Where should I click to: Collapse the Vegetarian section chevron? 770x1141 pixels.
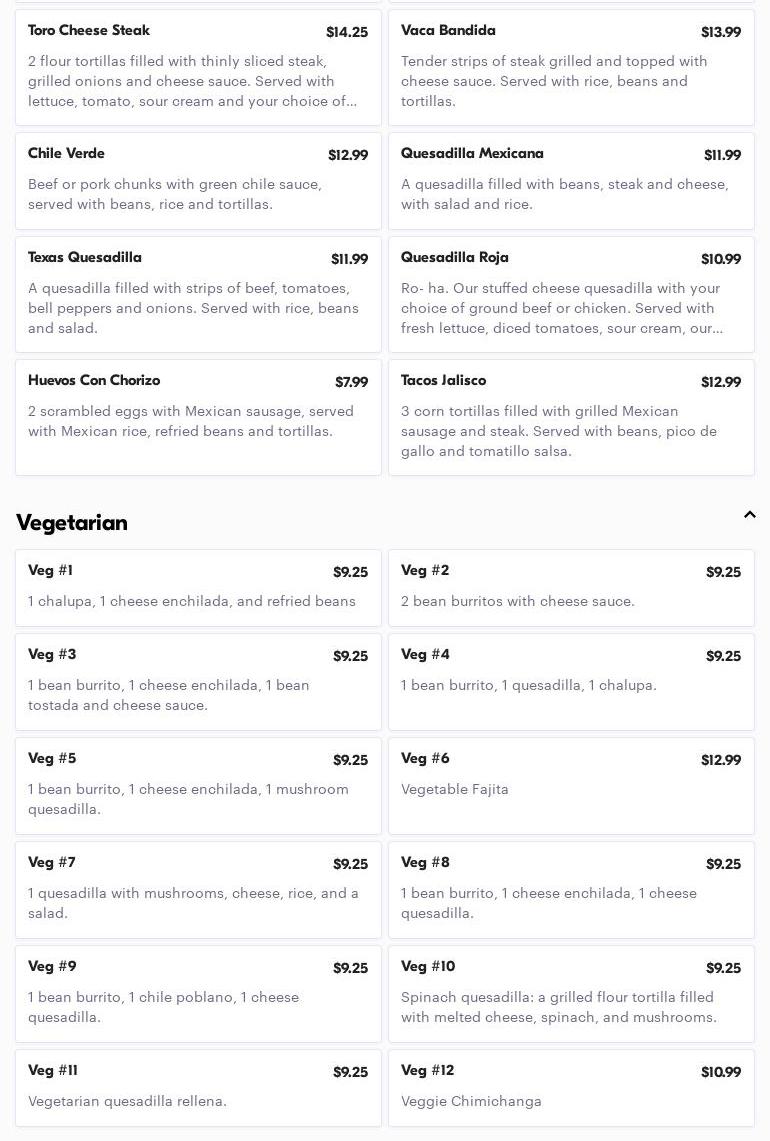(x=749, y=515)
